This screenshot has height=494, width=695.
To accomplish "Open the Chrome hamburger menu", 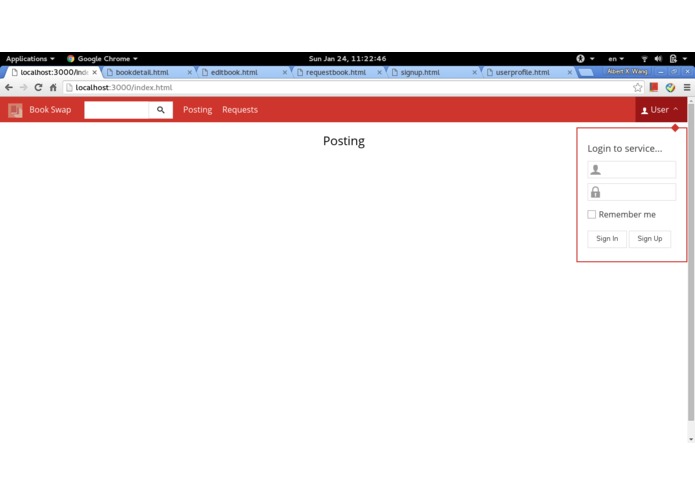I will [687, 87].
